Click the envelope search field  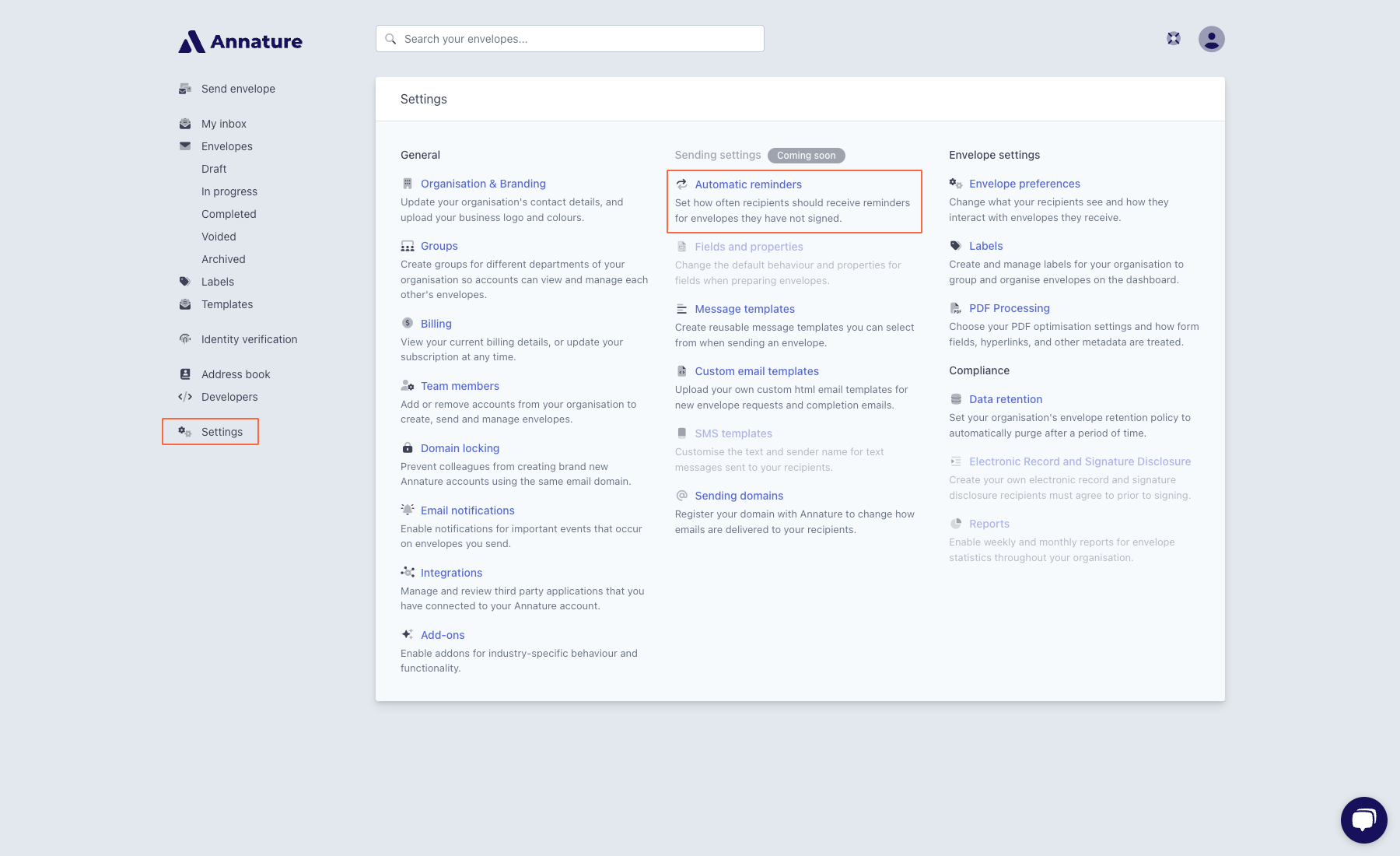(x=569, y=38)
